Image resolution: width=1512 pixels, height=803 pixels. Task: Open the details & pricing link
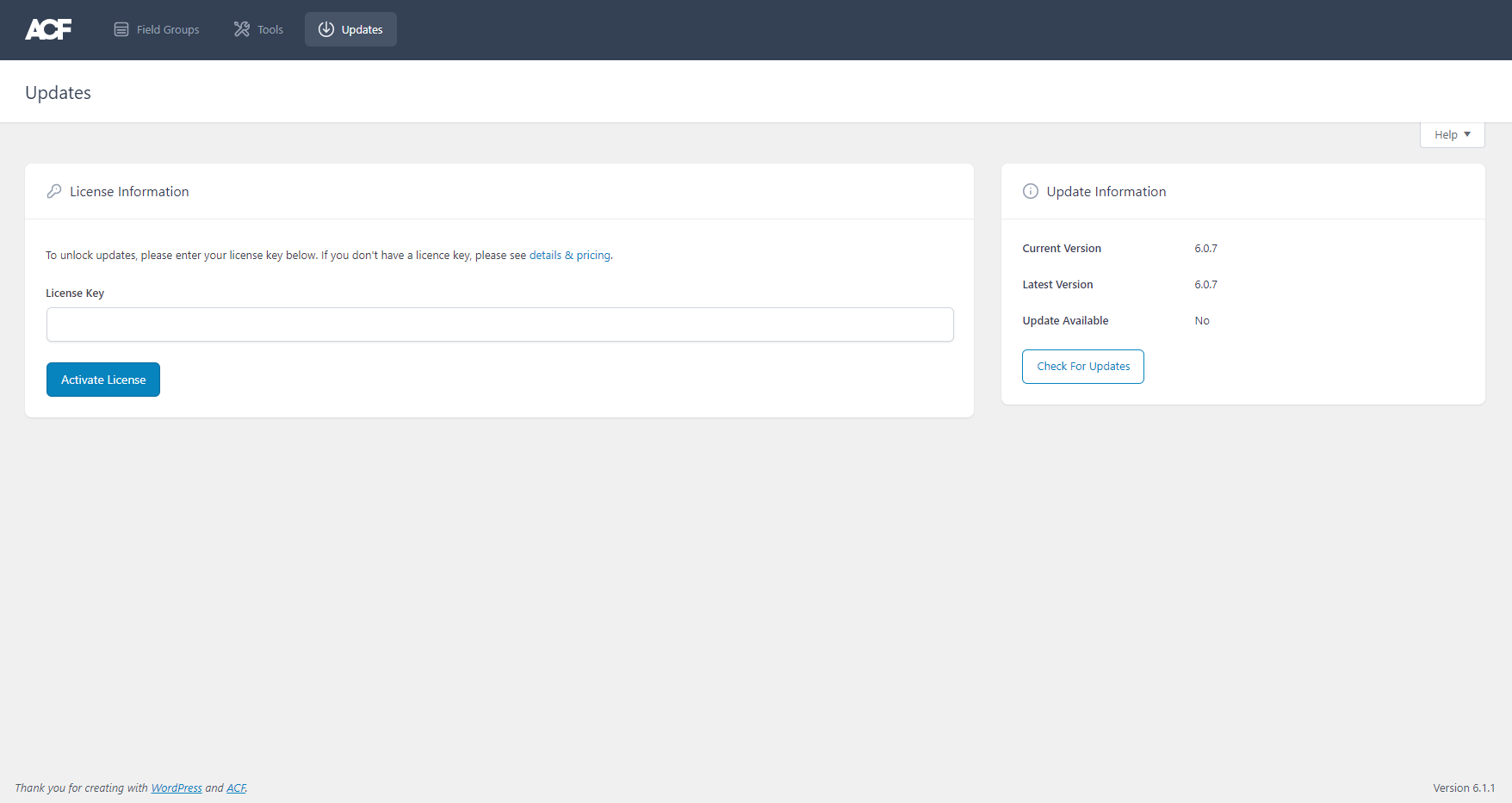(569, 256)
